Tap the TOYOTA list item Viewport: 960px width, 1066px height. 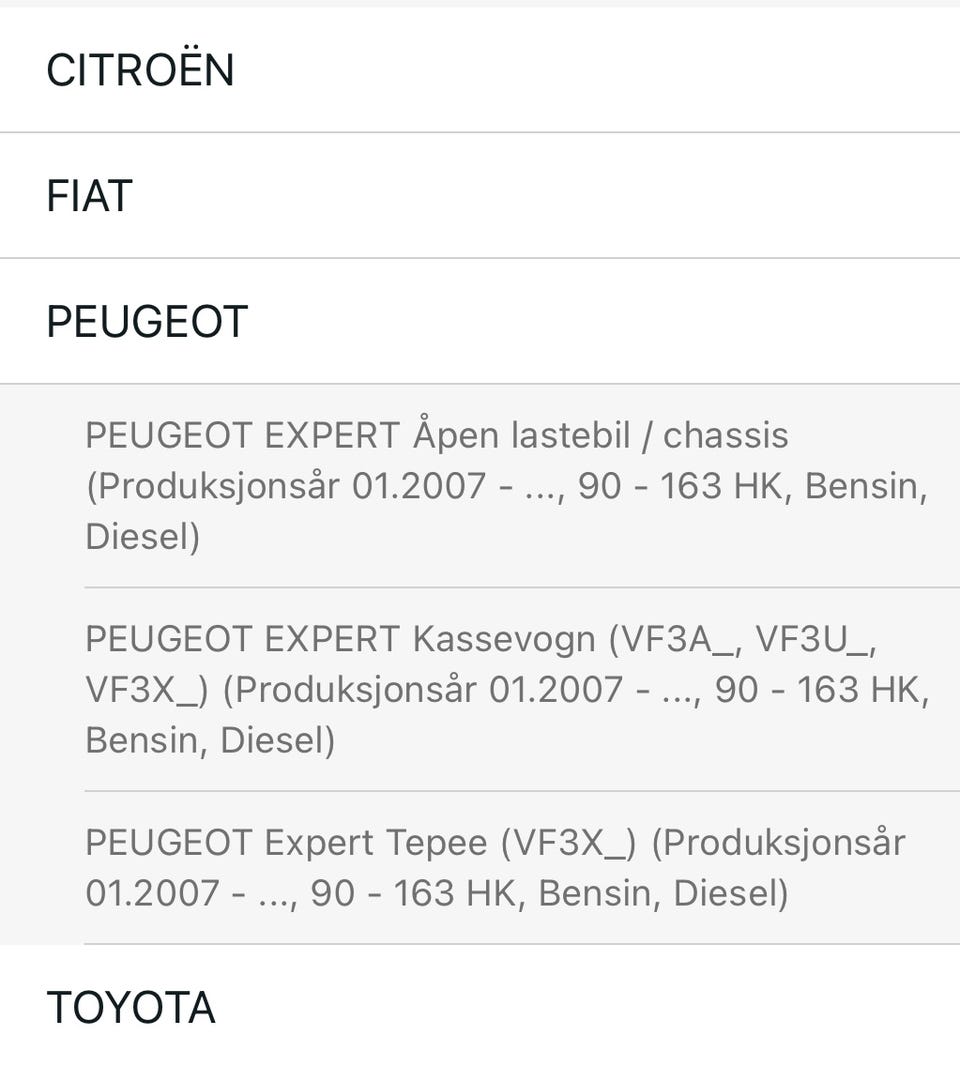(480, 1005)
